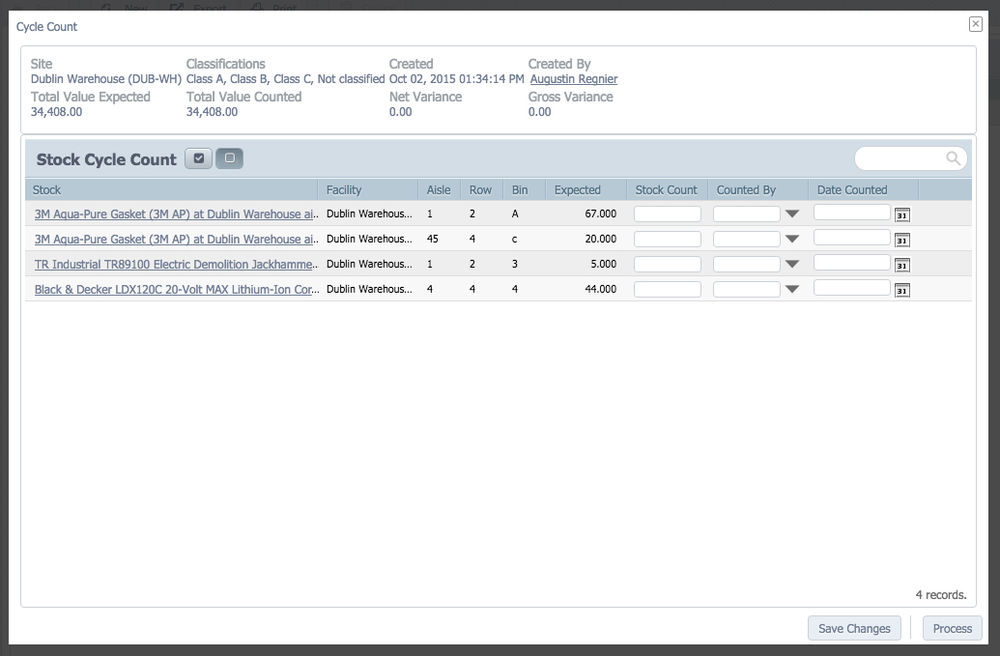Toggle the select-all checkmark next to Stock Cycle Count
The width and height of the screenshot is (1000, 656).
point(197,158)
